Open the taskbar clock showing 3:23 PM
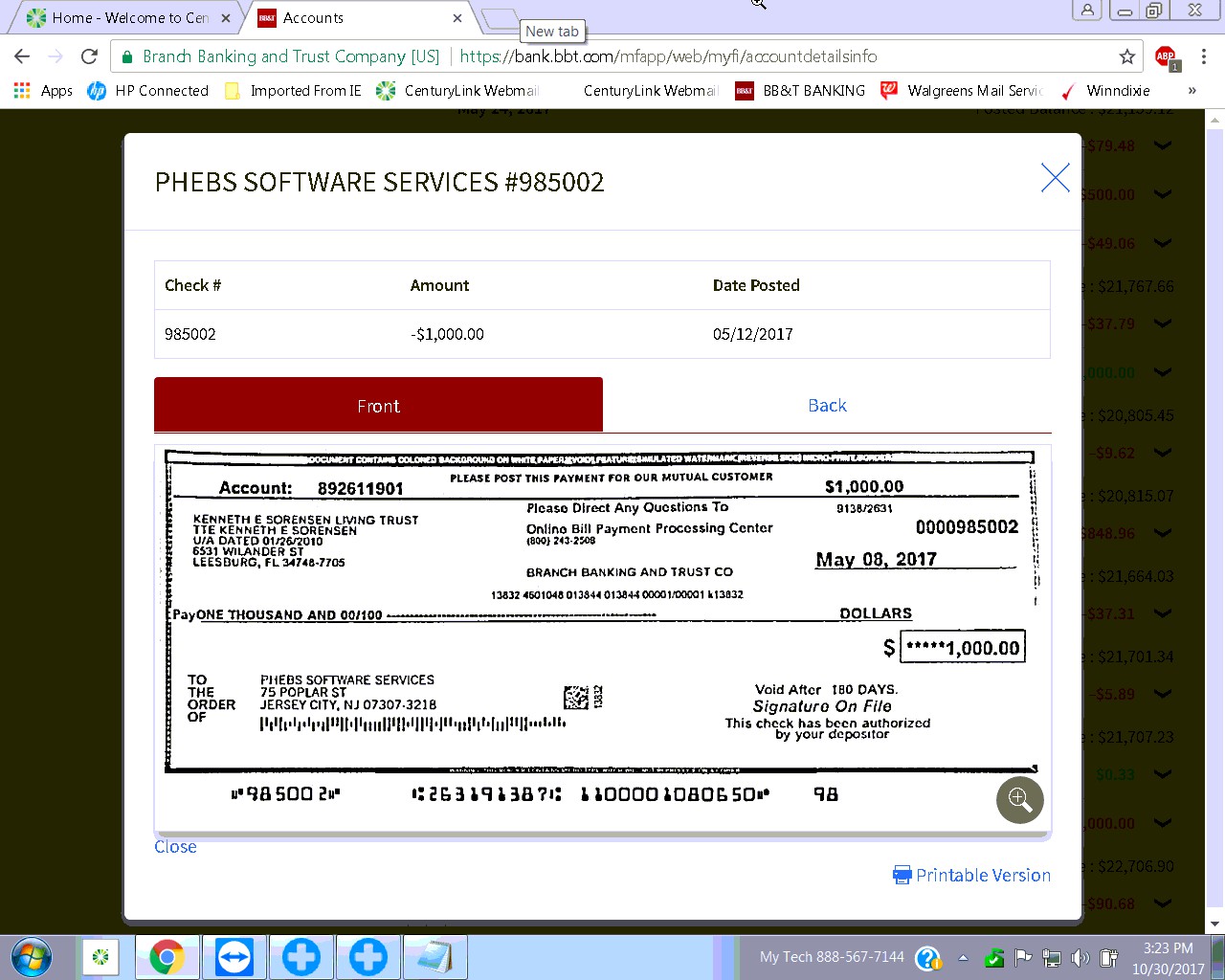The image size is (1225, 980). coord(1168,958)
